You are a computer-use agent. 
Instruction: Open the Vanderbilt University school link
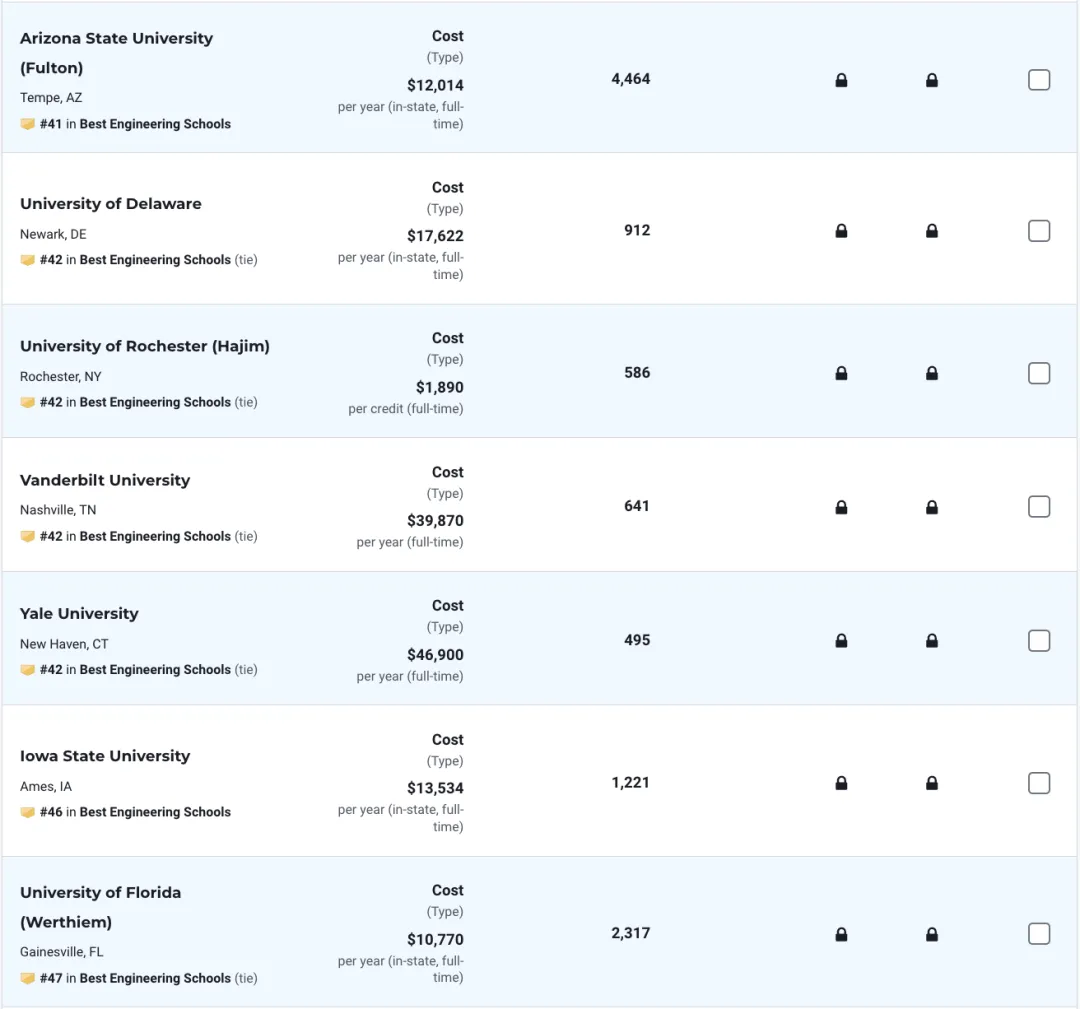105,480
